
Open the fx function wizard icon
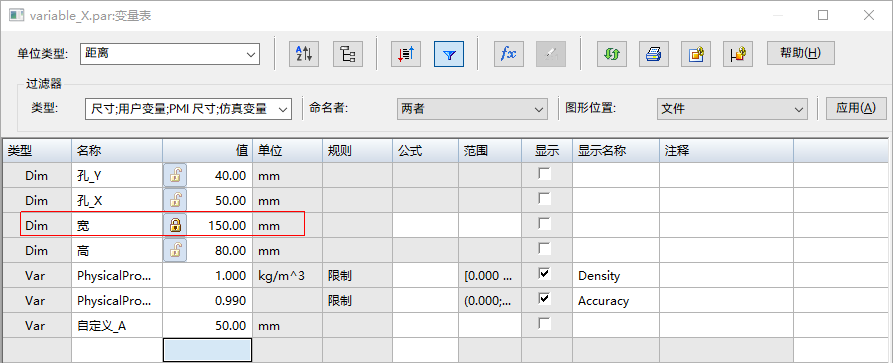509,54
